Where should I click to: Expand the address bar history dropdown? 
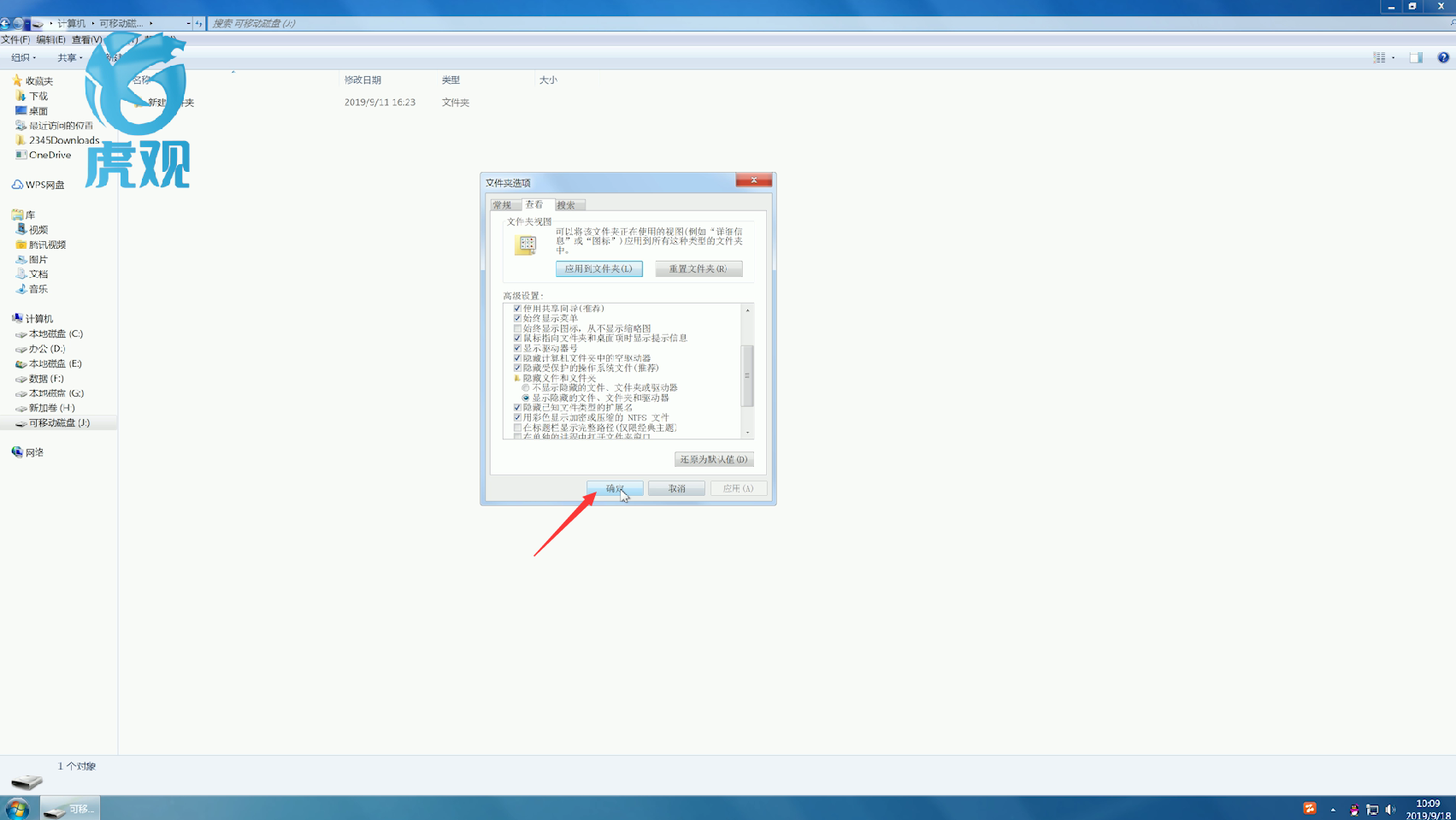click(x=187, y=23)
